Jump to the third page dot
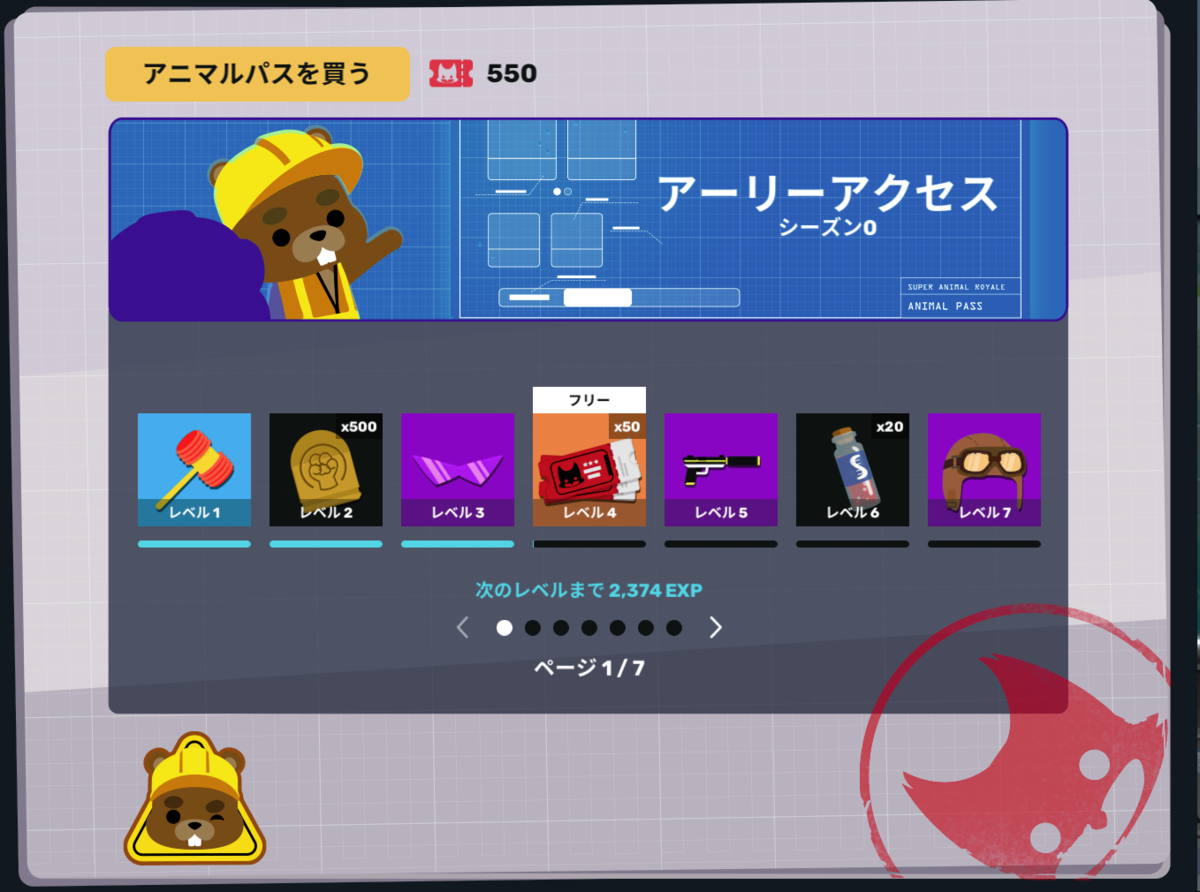1200x892 pixels. [561, 627]
